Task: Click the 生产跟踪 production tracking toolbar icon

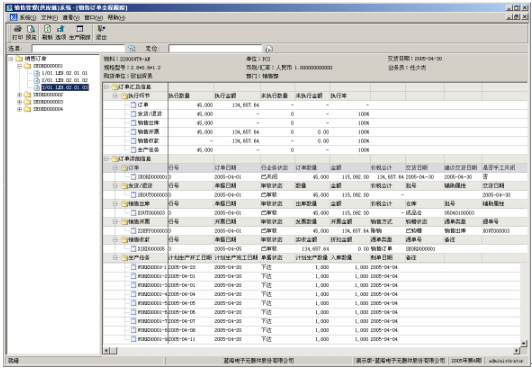Action: click(x=80, y=33)
